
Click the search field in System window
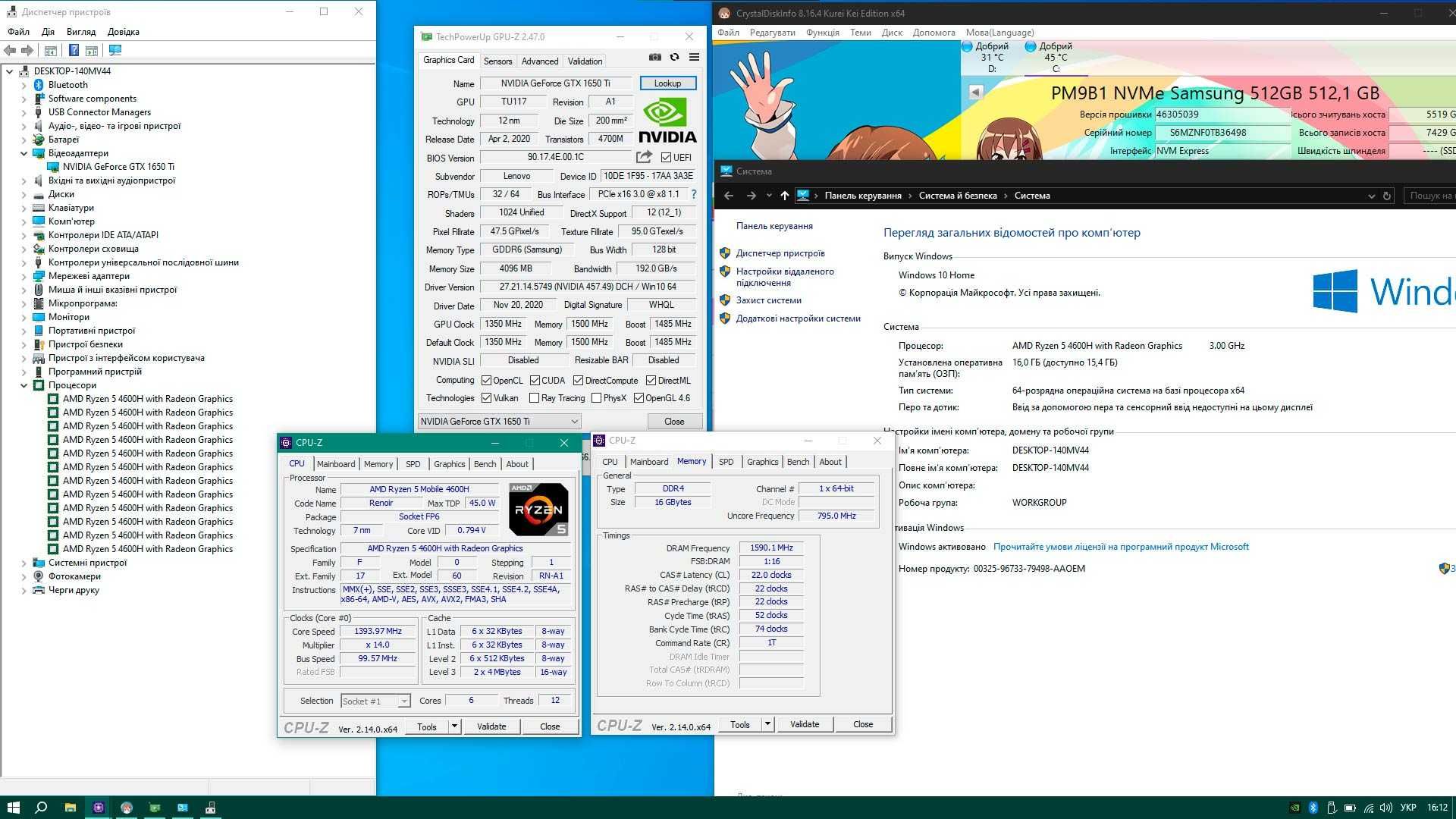[x=1429, y=196]
